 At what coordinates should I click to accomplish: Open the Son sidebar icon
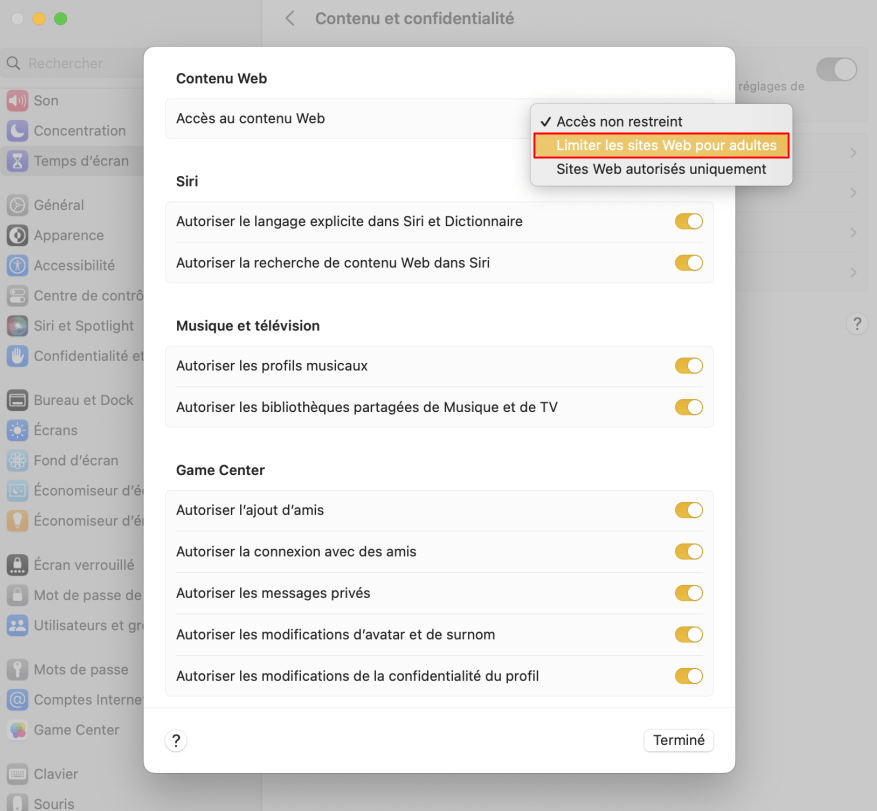click(x=17, y=101)
